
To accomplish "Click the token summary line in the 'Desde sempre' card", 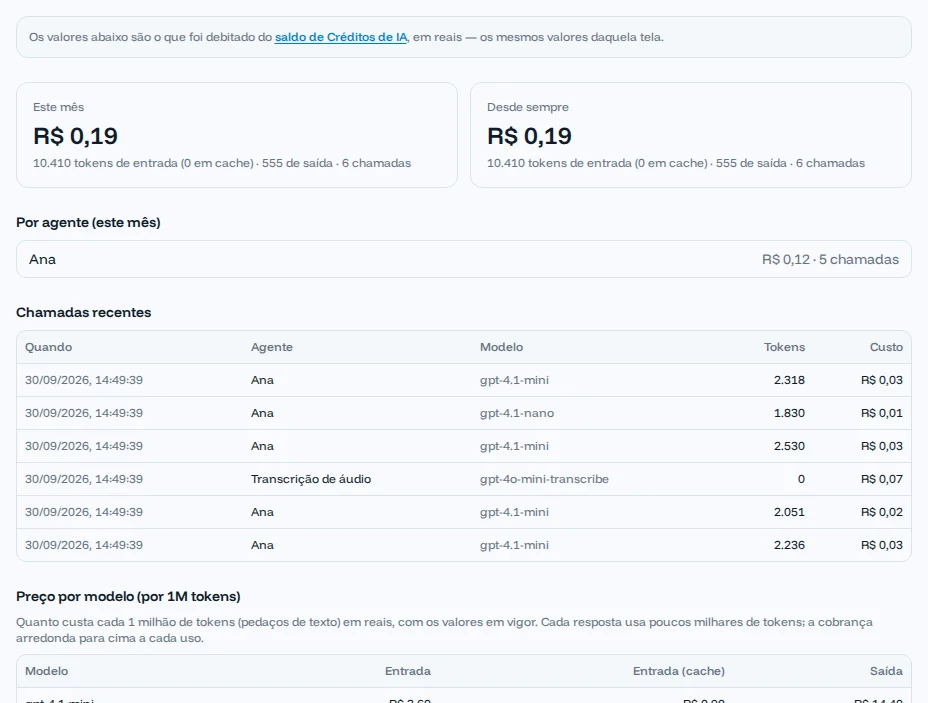I will tap(676, 163).
